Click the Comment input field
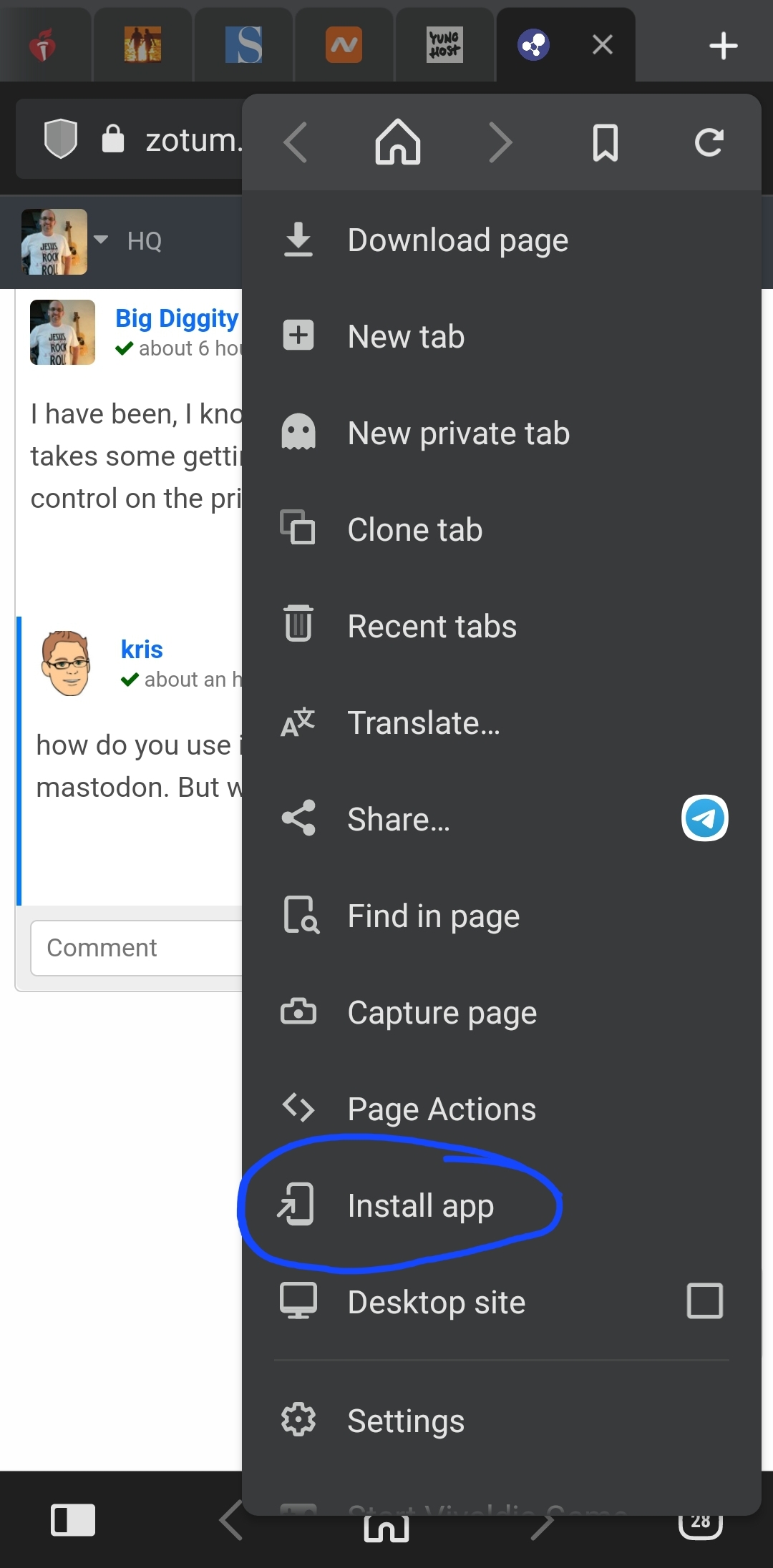 [136, 948]
